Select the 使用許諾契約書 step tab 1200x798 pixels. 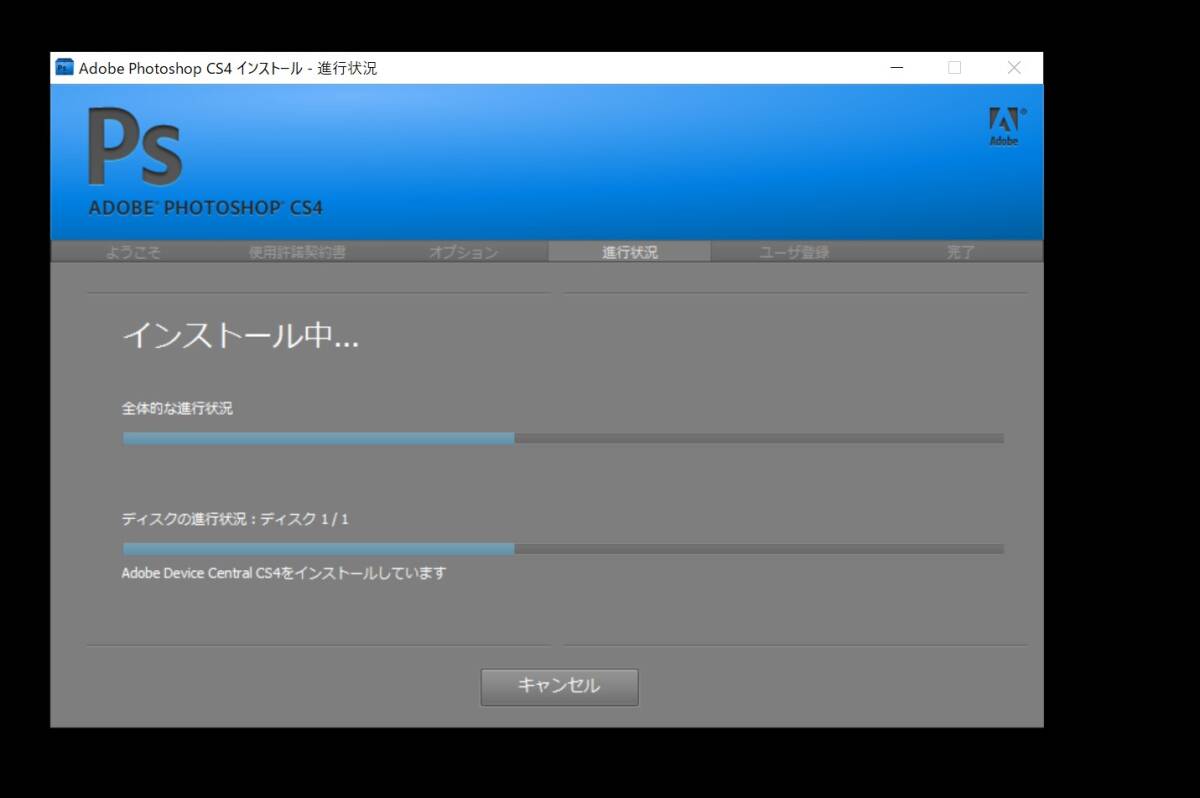pos(297,252)
